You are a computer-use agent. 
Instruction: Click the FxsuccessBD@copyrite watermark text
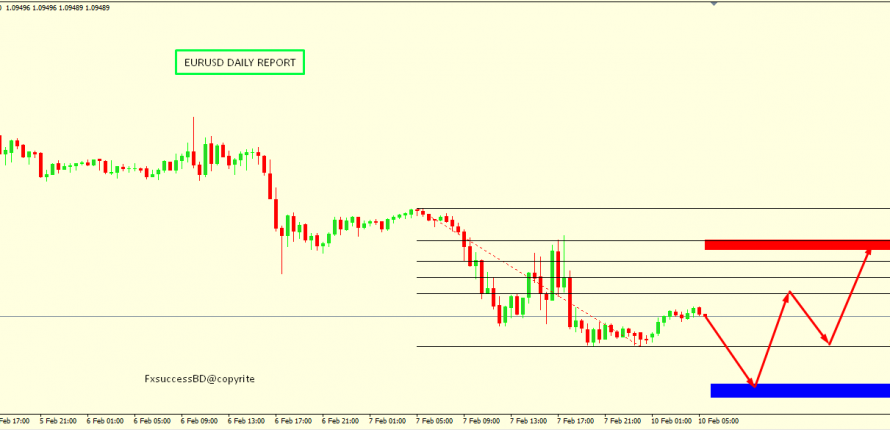(200, 379)
